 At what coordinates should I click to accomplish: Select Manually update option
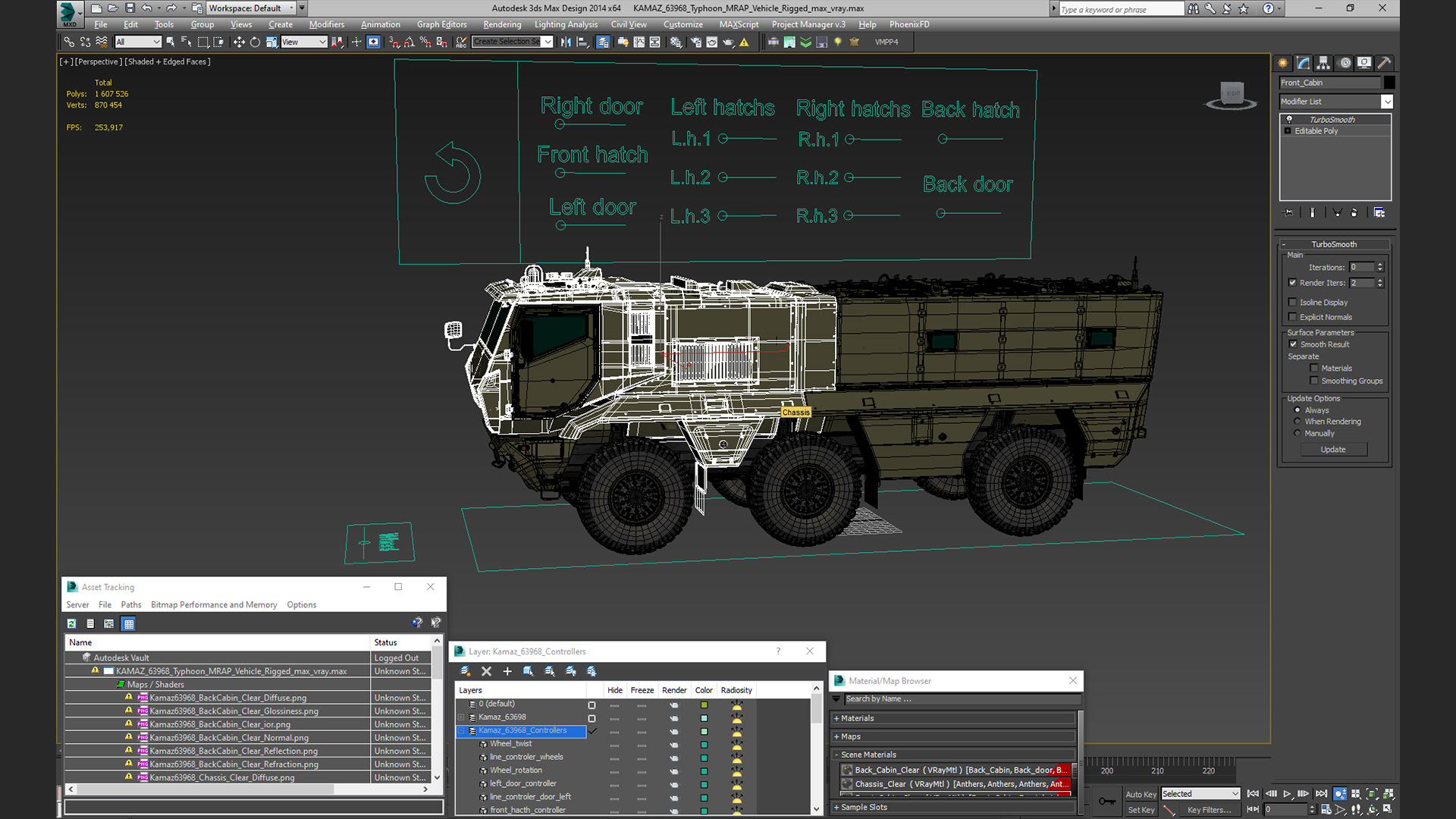[x=1298, y=434]
